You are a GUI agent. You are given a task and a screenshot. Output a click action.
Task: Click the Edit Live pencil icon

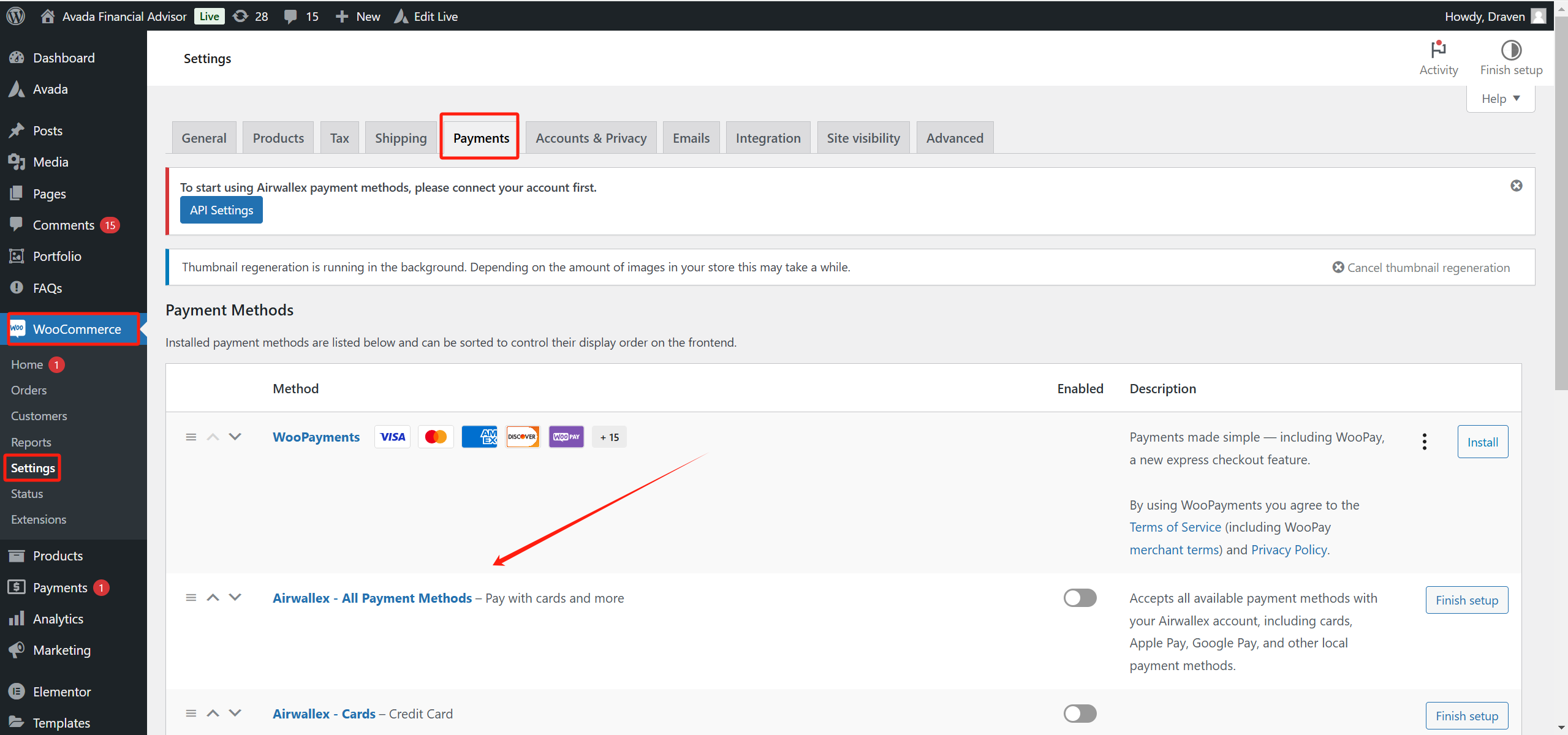400,16
